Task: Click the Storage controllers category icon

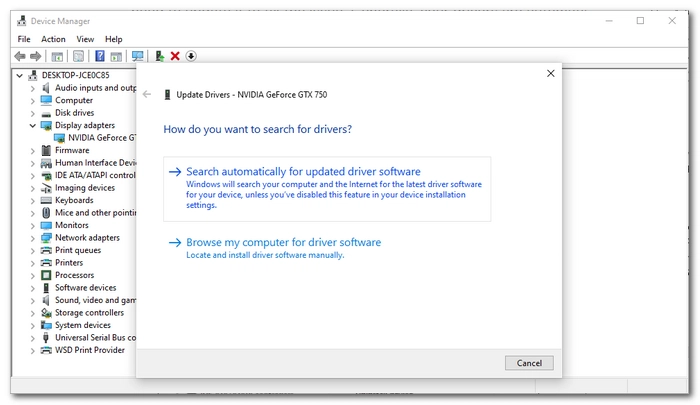Action: [x=46, y=313]
